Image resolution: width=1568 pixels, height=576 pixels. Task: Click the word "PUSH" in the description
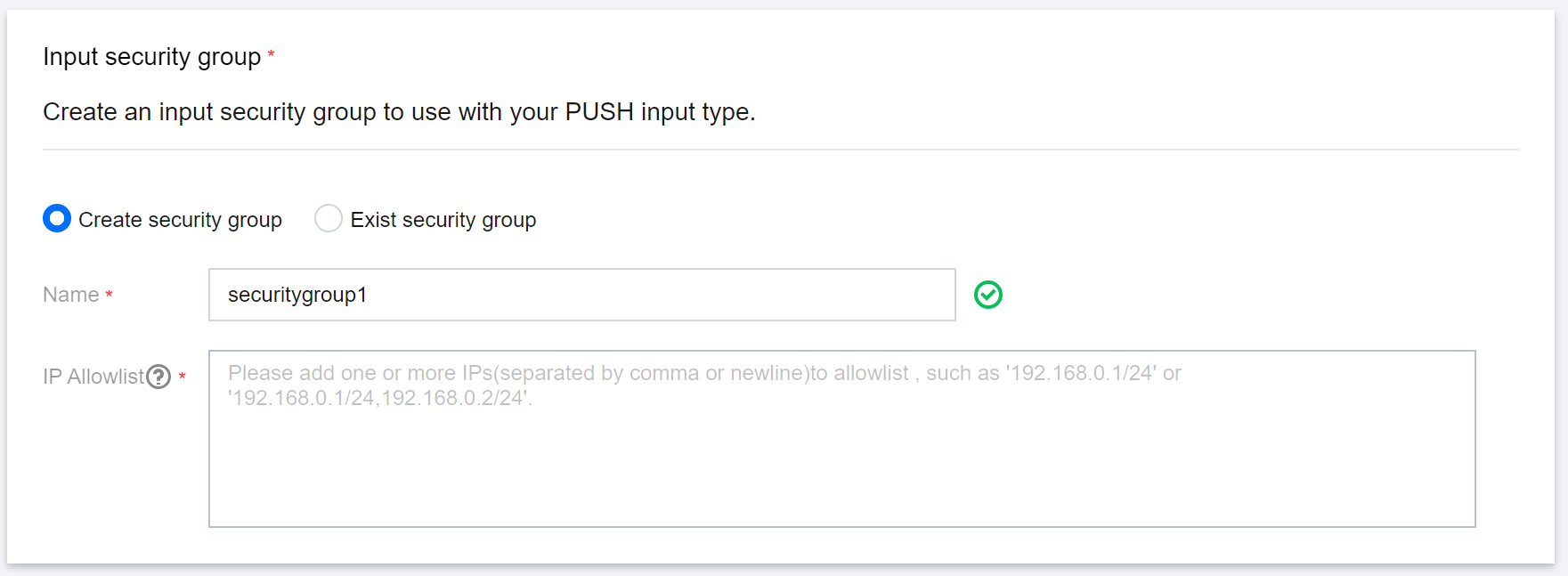coord(599,112)
